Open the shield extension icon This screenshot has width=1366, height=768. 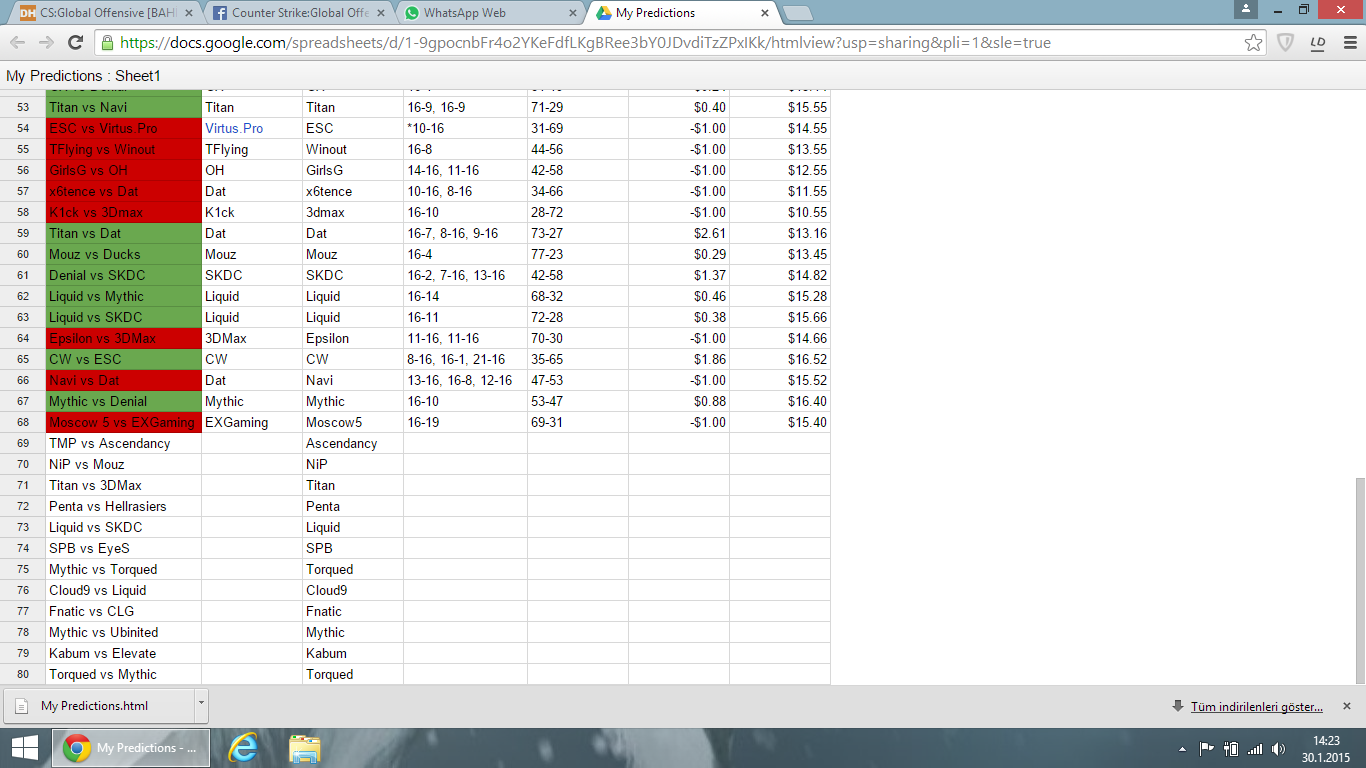pyautogui.click(x=1287, y=43)
